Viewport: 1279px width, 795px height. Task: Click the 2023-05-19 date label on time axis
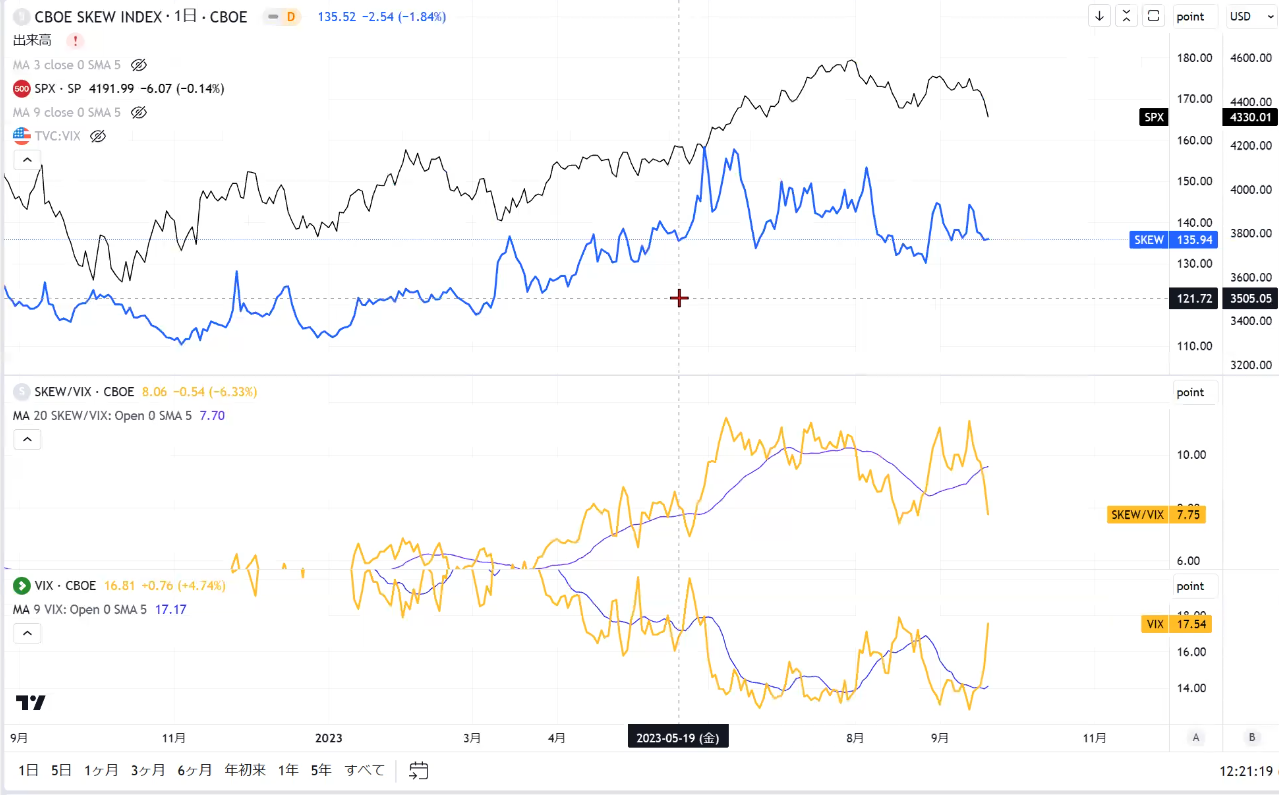678,738
